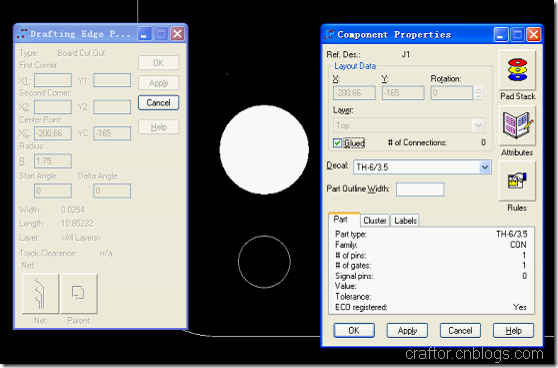Click Component Properties title bar app icon
Screen dimensions: 558x368
(330, 35)
